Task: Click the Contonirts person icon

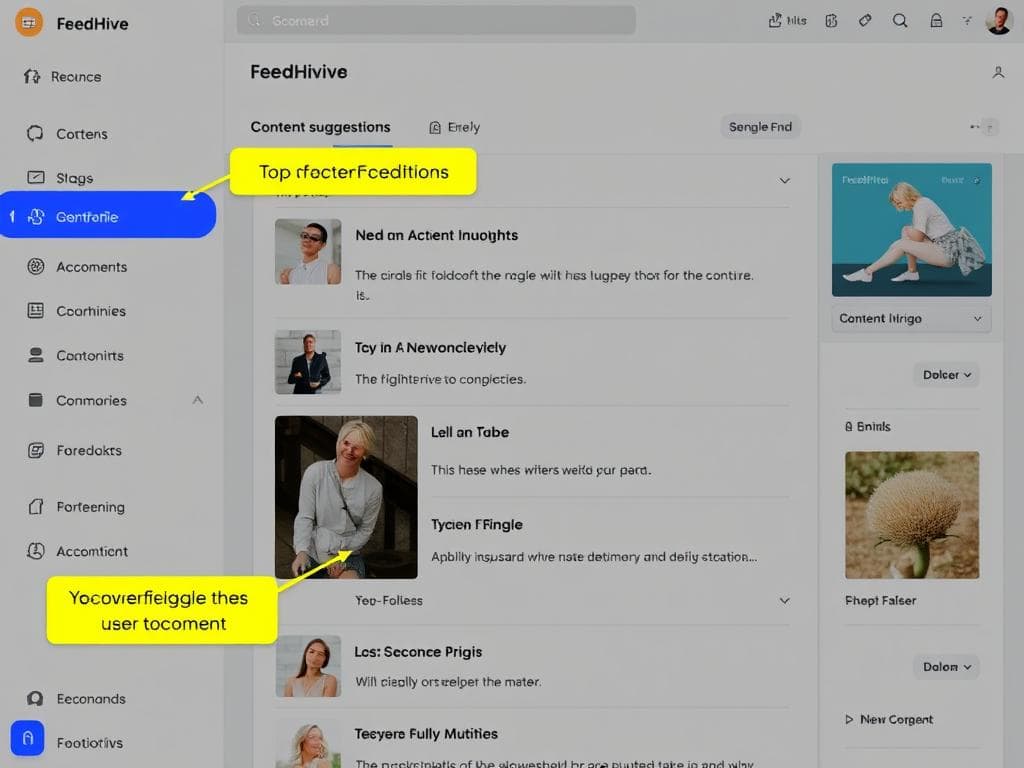Action: tap(36, 355)
